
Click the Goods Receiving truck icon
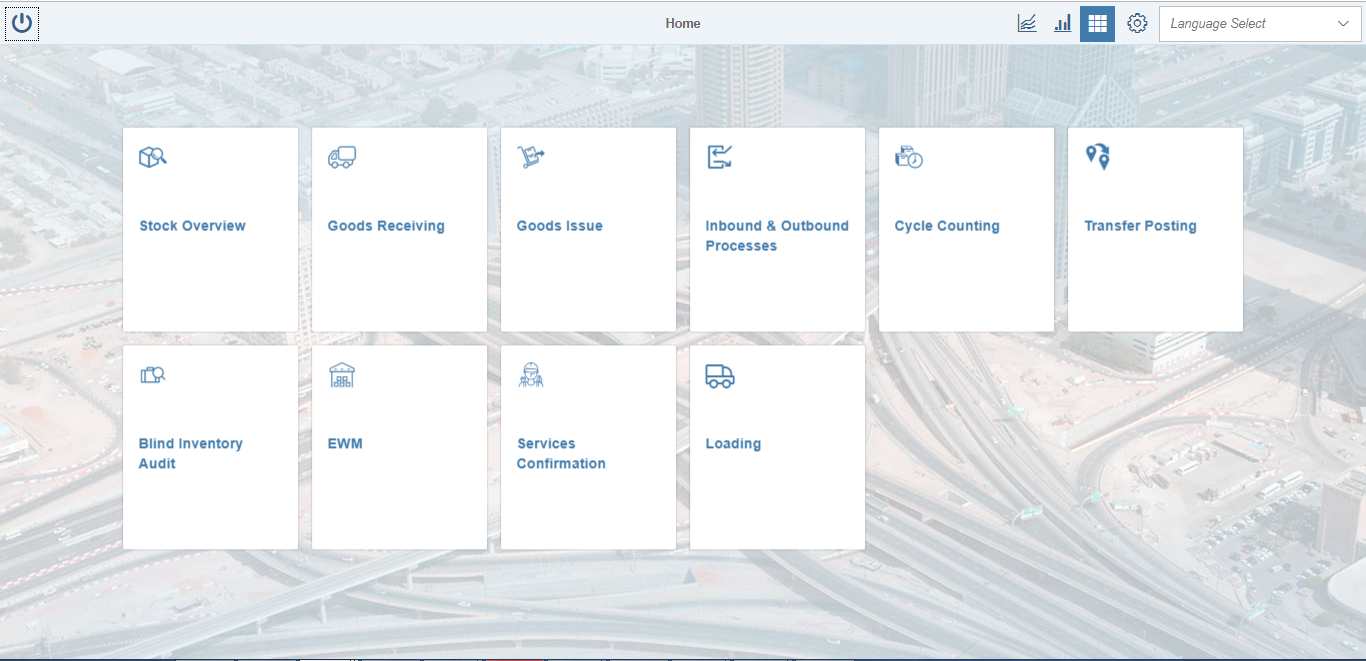tap(340, 156)
